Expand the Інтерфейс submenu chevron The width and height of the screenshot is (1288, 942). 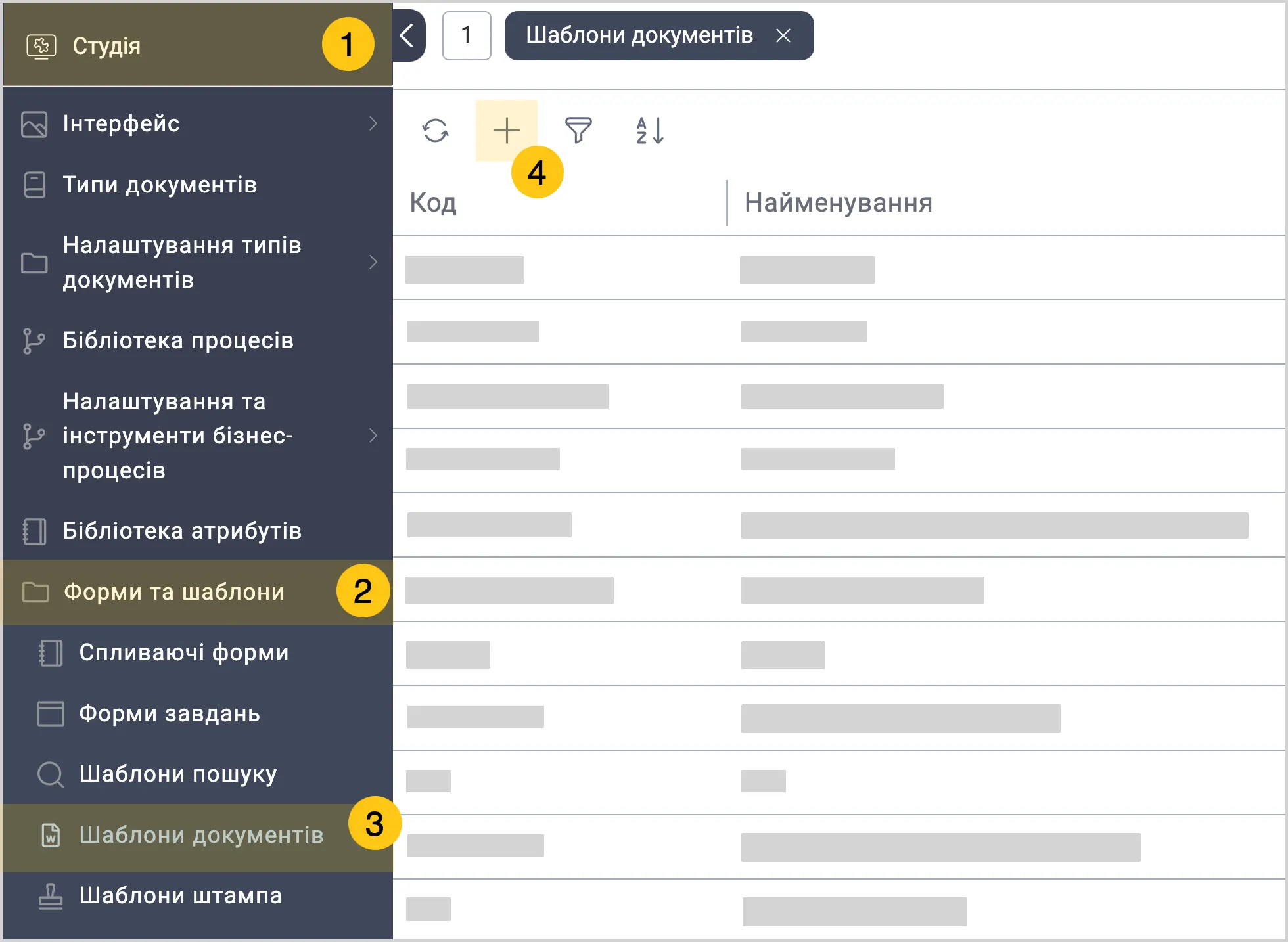[x=373, y=123]
